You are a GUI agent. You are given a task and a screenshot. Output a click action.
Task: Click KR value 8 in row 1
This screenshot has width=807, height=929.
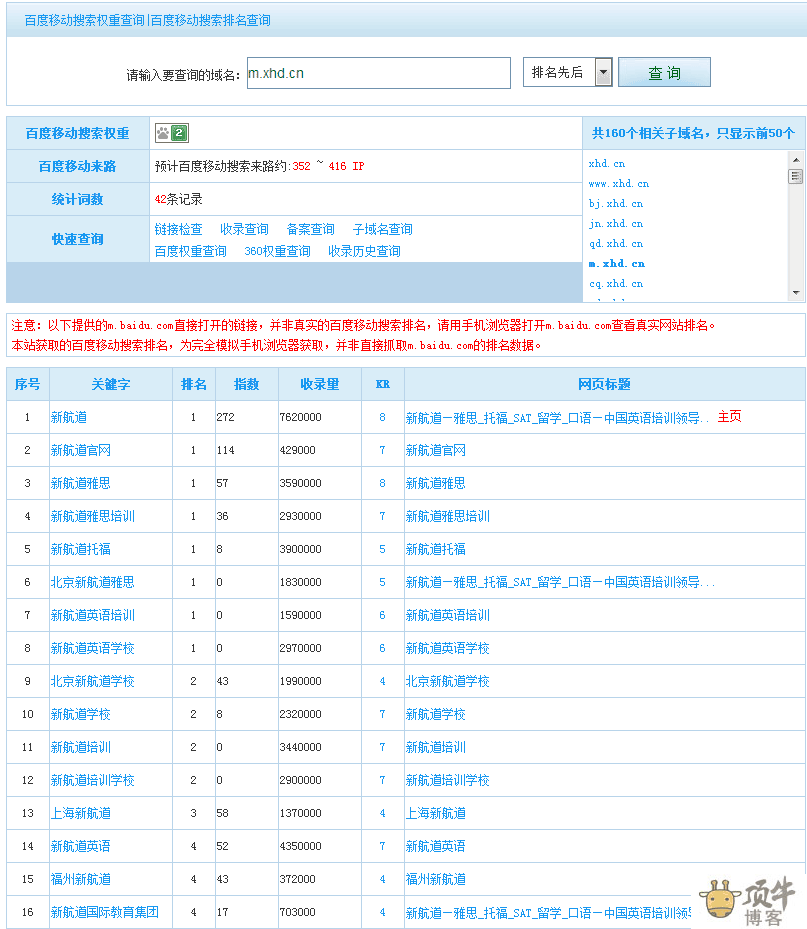click(382, 418)
